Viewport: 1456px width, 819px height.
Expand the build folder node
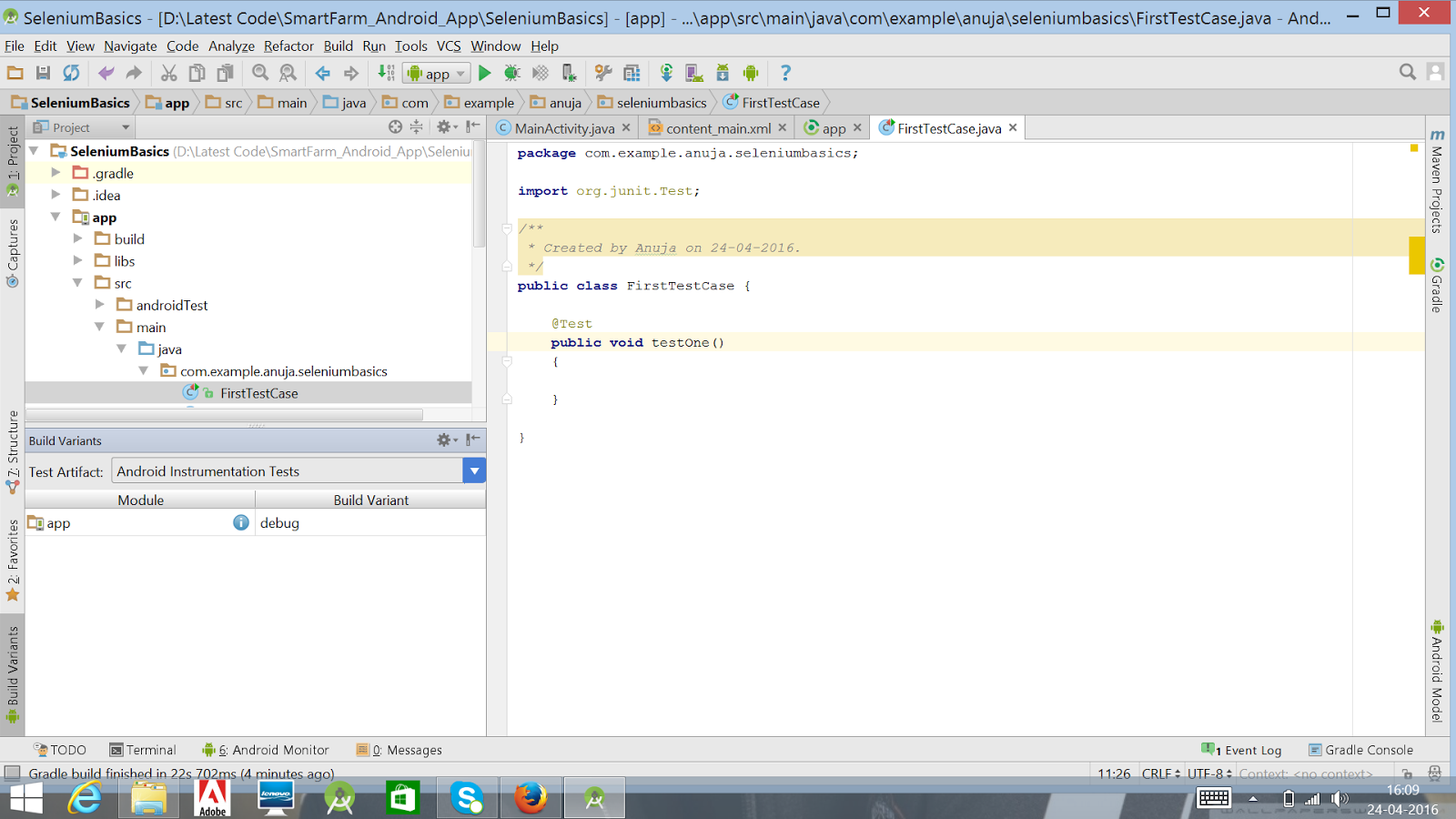77,239
